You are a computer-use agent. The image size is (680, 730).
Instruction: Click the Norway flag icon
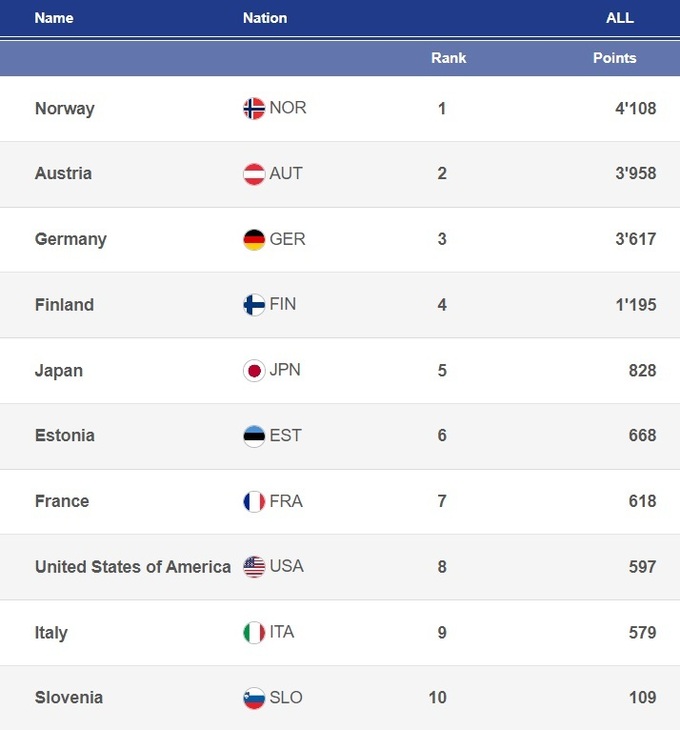click(254, 108)
